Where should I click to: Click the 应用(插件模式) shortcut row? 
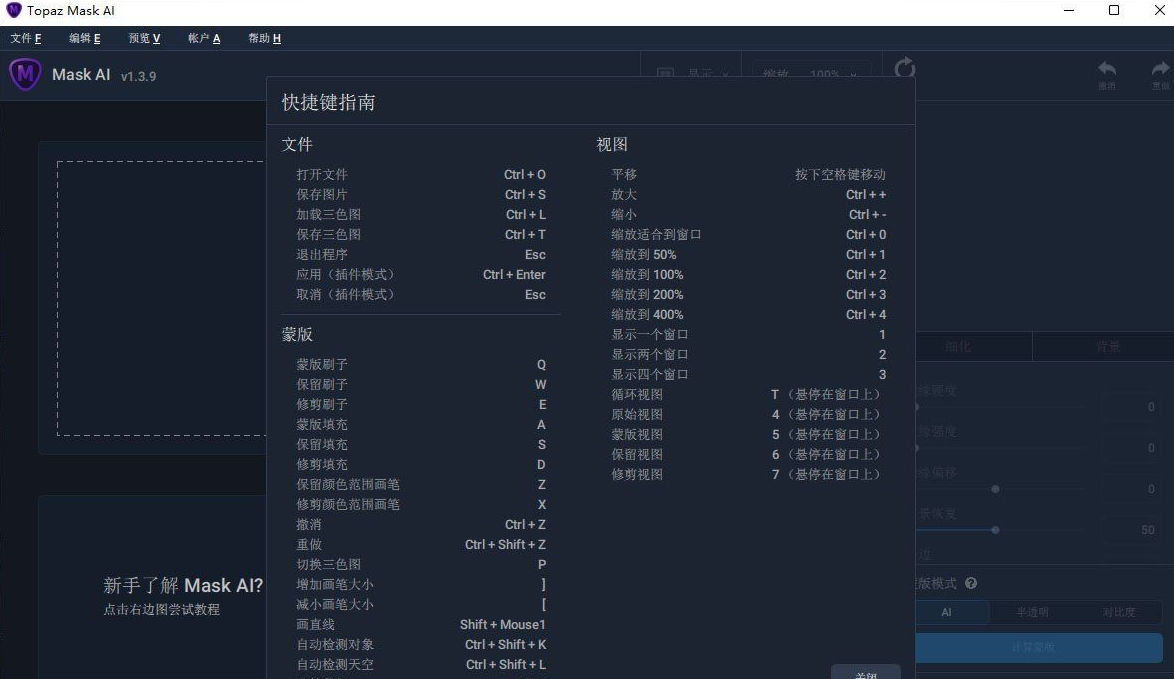click(421, 275)
